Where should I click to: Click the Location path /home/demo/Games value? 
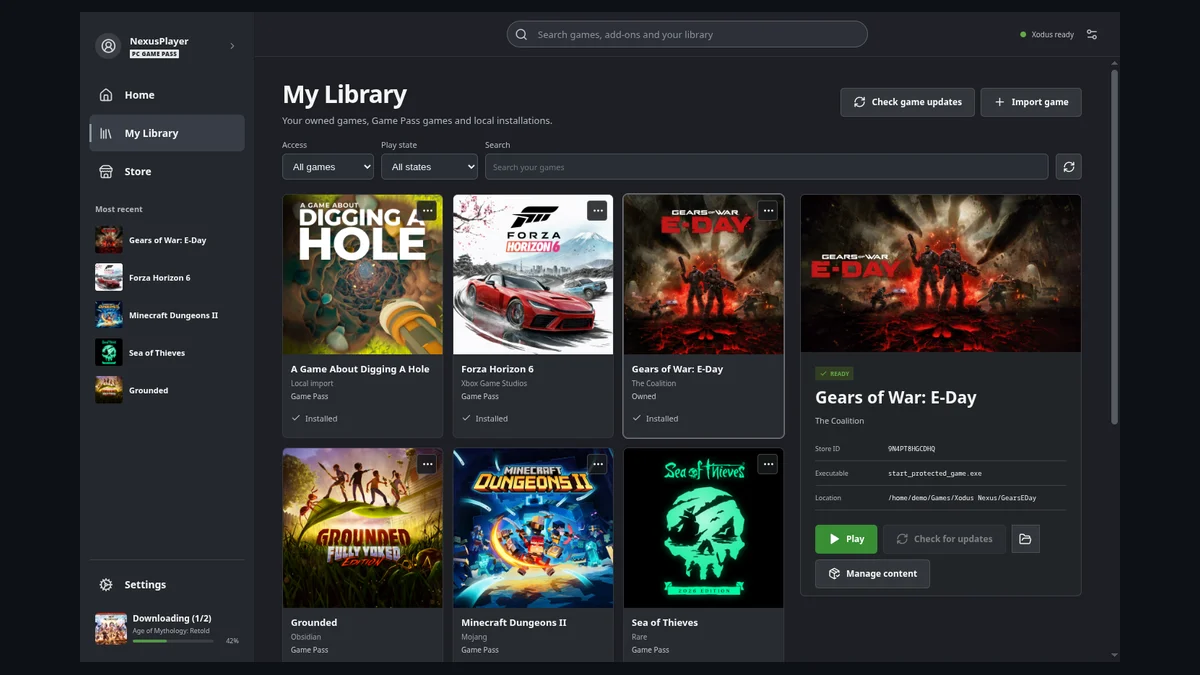[962, 498]
